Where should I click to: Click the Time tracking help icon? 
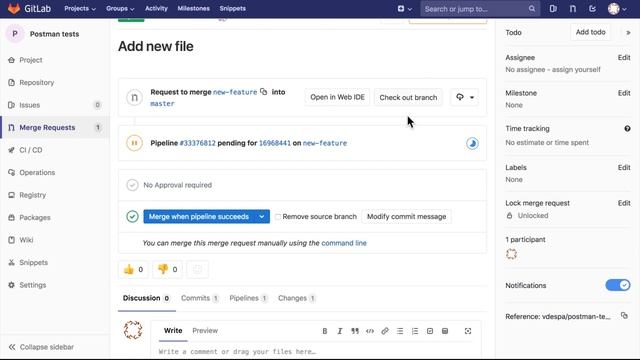[x=627, y=129]
